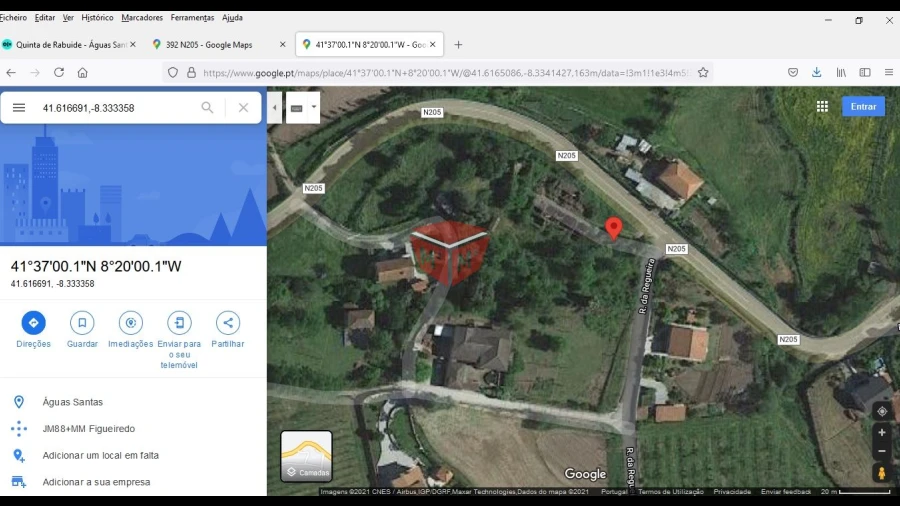Bookmark page with the star icon
The height and width of the screenshot is (506, 900).
tap(703, 73)
